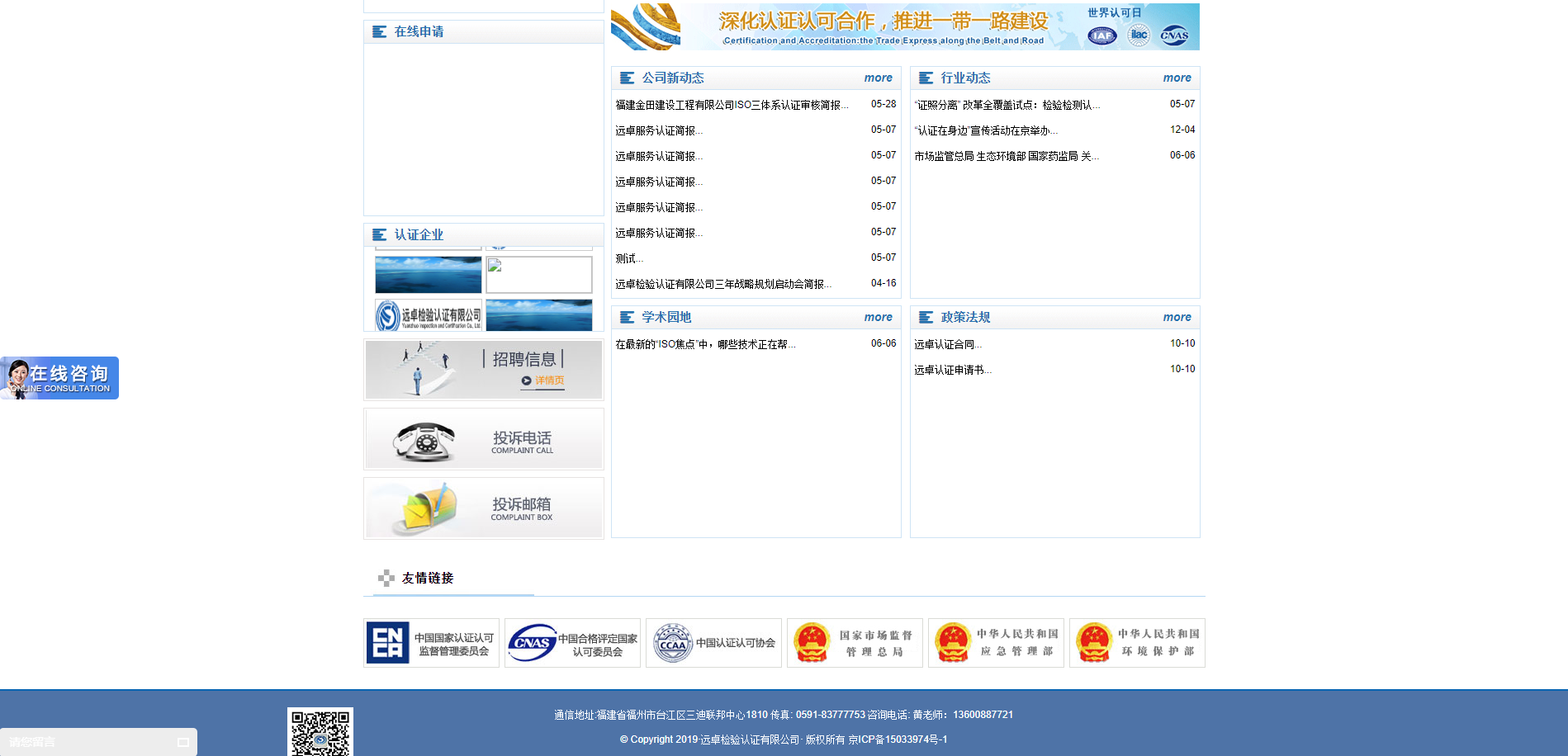
Task: Click the complaint call telephone banner
Action: click(x=483, y=440)
